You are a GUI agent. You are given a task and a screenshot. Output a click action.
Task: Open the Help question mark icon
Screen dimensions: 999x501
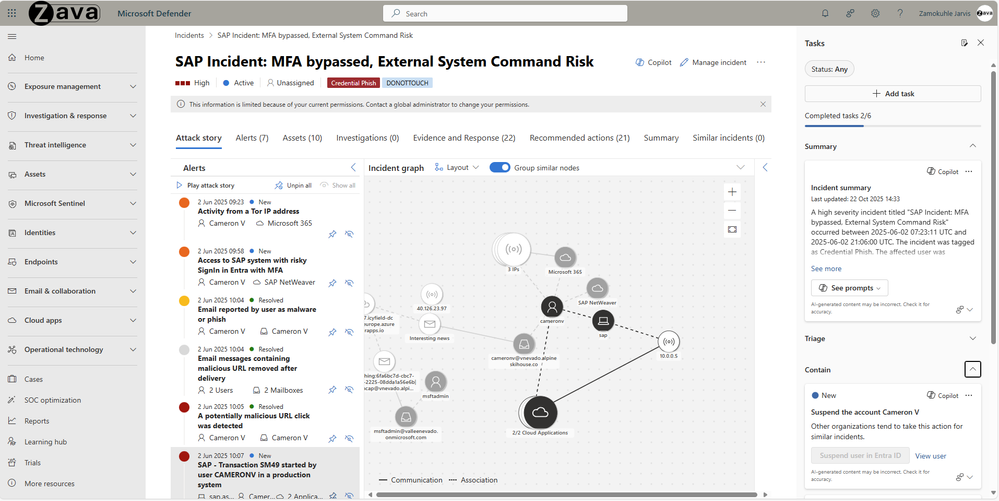tap(900, 13)
